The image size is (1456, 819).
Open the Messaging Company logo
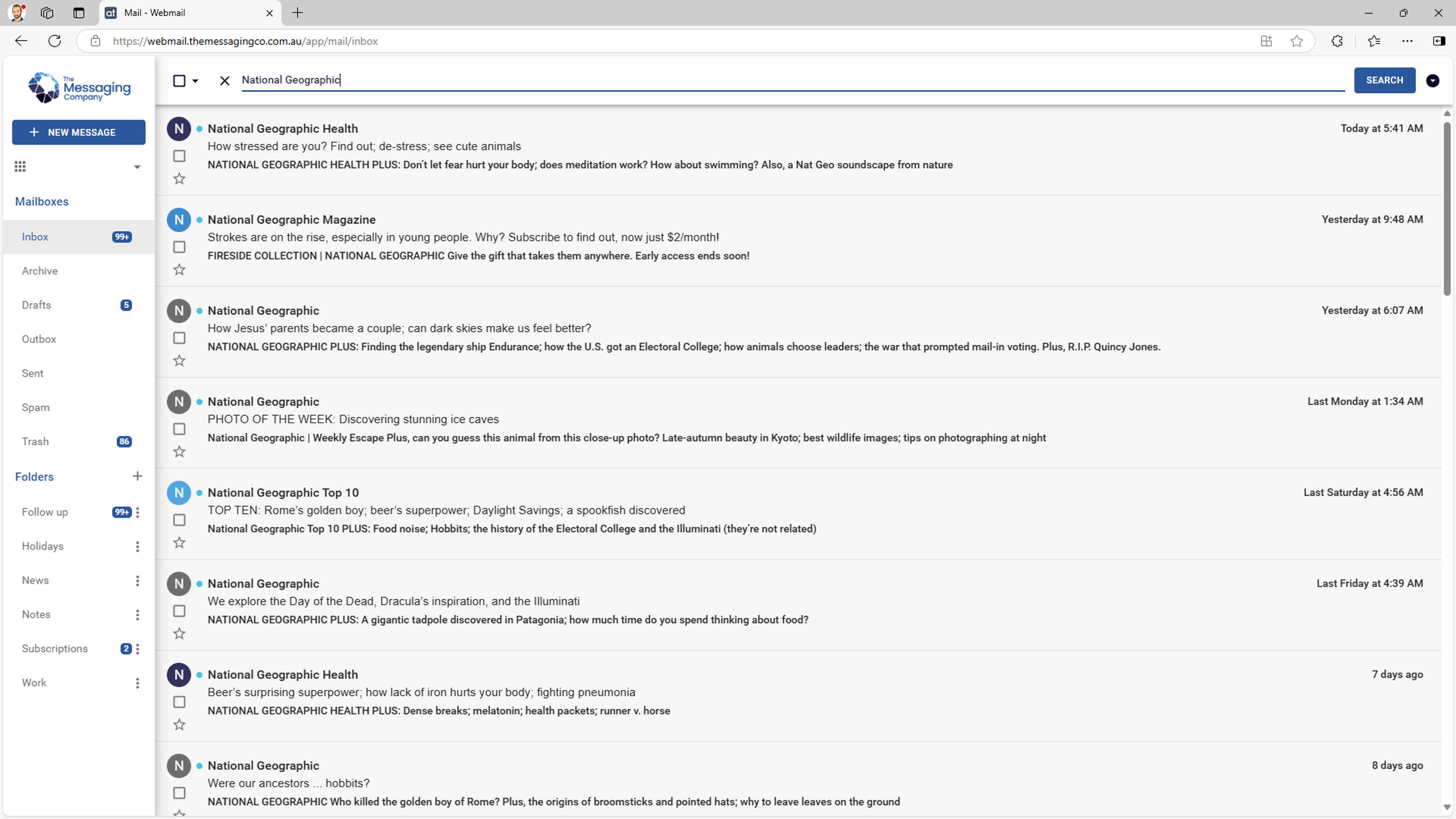79,88
